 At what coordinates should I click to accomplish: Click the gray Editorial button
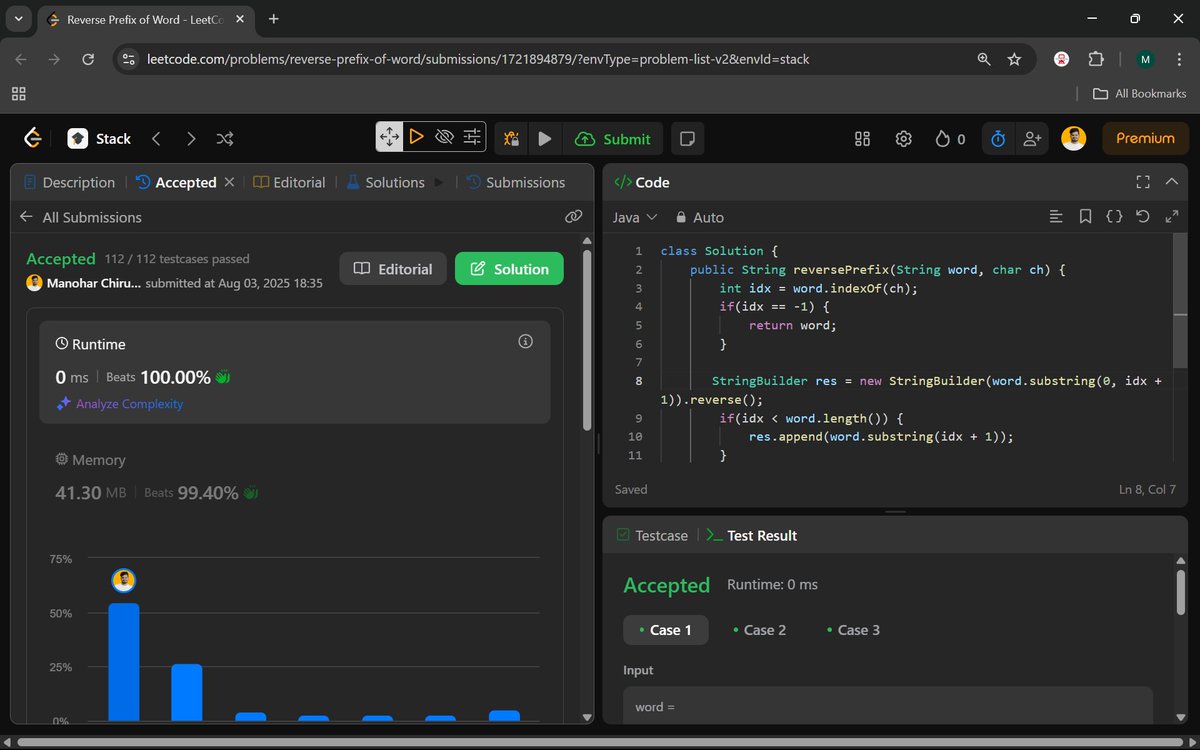pos(393,269)
